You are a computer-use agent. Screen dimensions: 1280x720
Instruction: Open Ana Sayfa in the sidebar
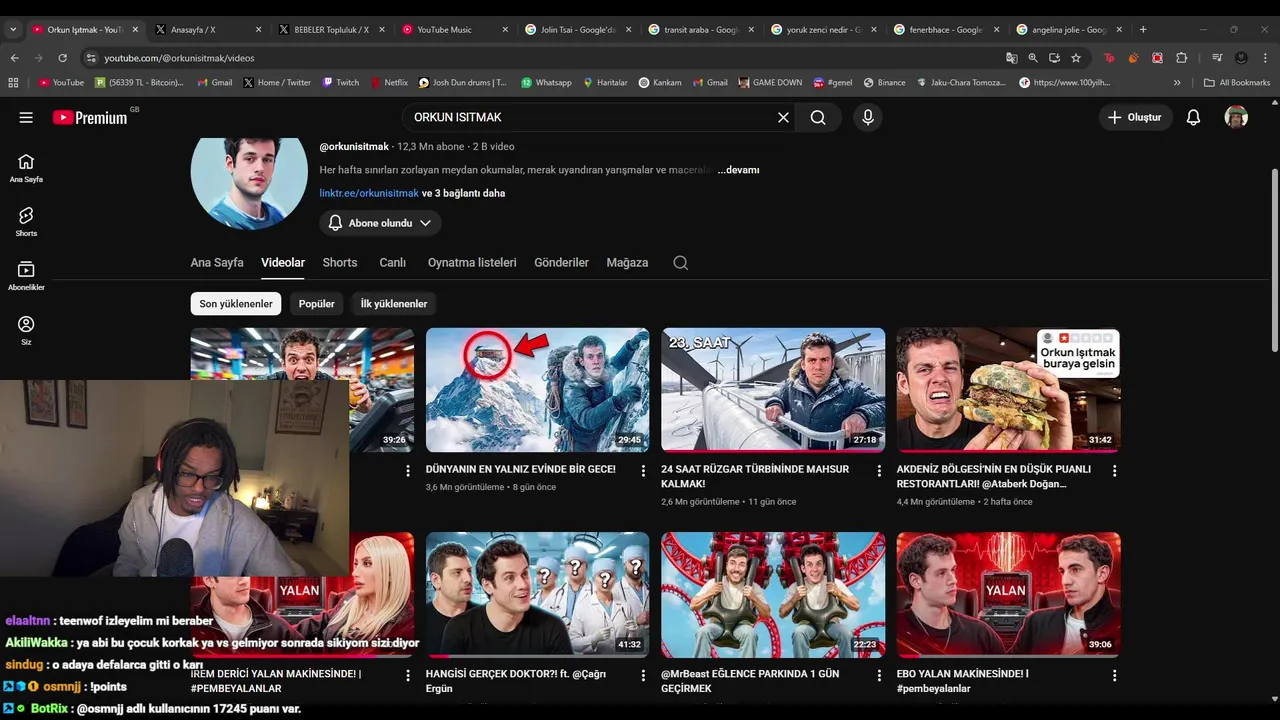tap(26, 168)
